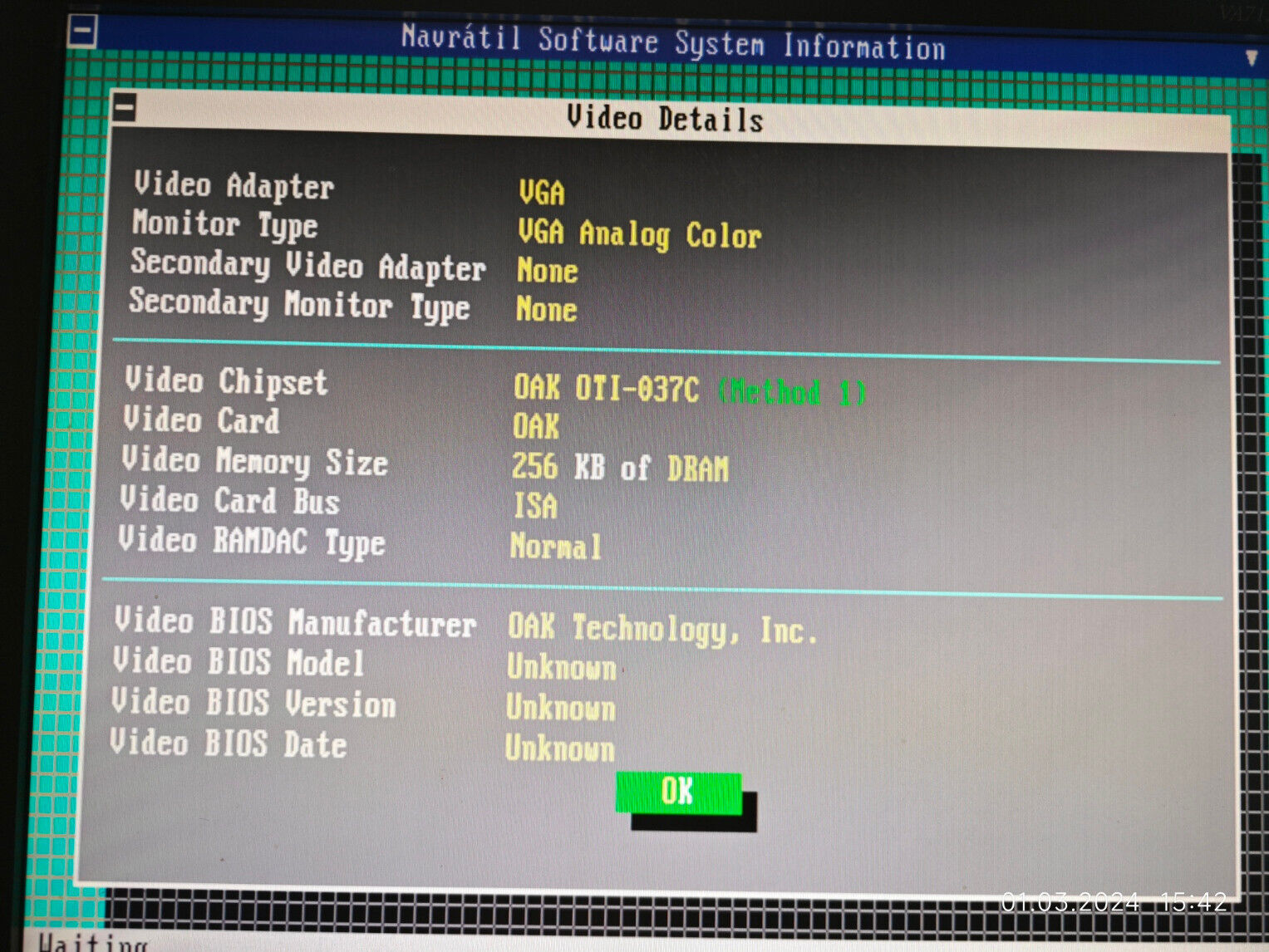The height and width of the screenshot is (952, 1269).
Task: Click the Video BIOS Manufacturer label
Action: (295, 622)
